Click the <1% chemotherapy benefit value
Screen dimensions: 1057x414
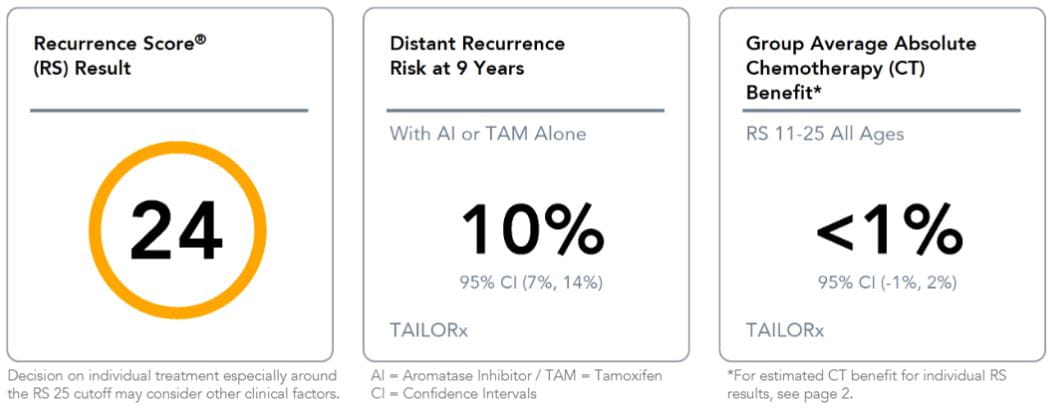tap(888, 232)
